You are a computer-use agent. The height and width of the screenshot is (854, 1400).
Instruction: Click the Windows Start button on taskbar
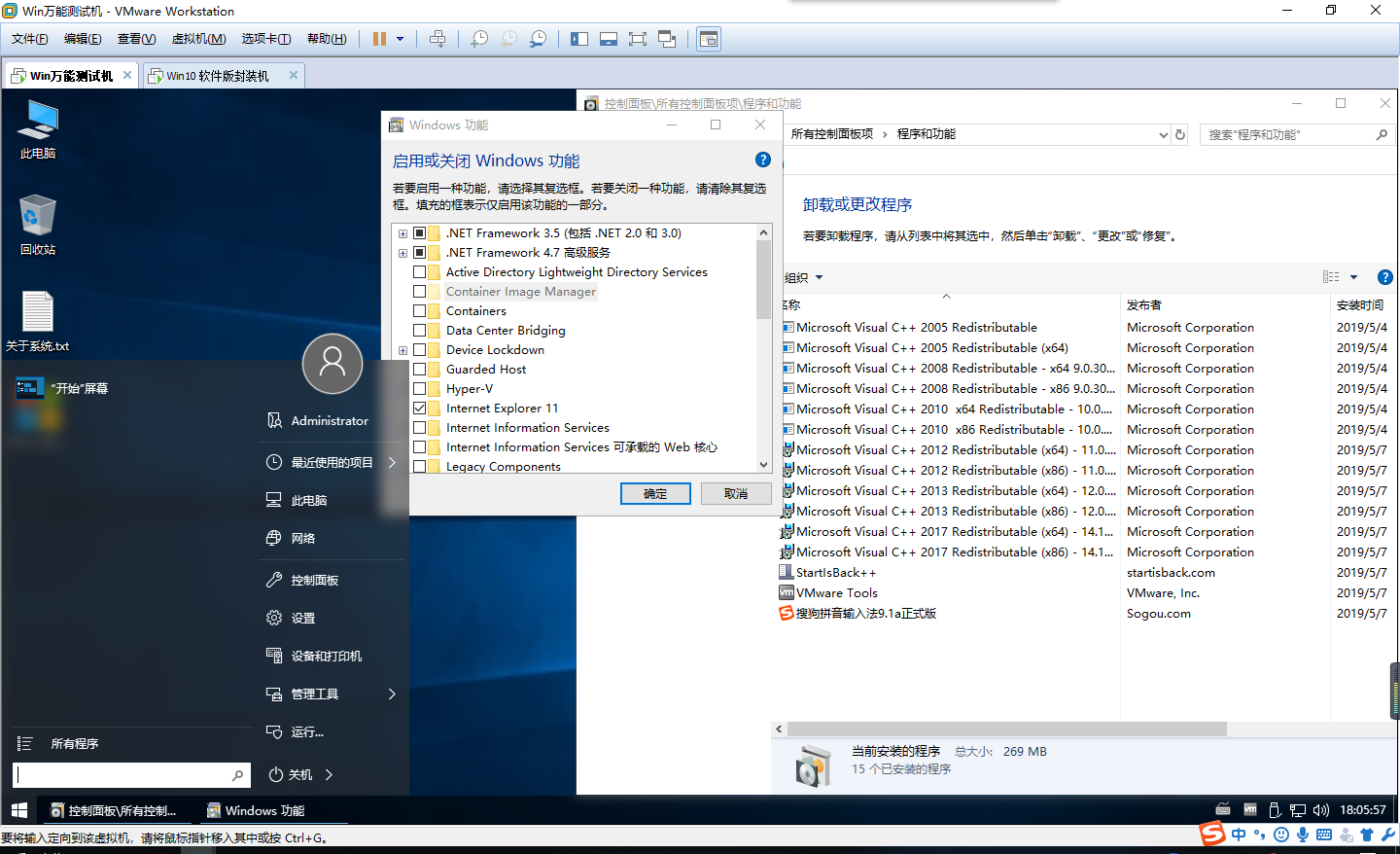click(18, 810)
